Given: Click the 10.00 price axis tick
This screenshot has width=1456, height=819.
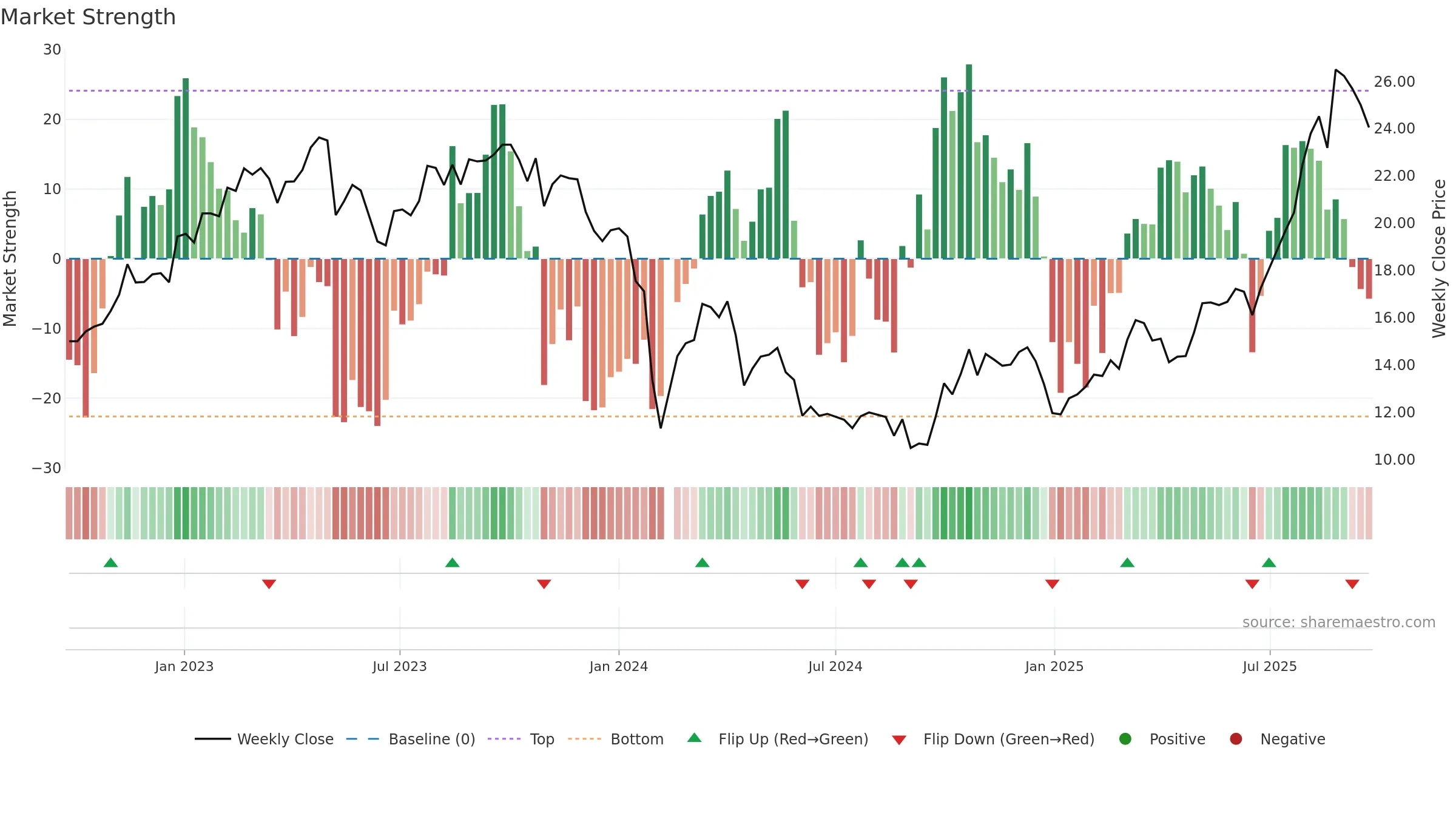Looking at the screenshot, I should pyautogui.click(x=1395, y=460).
